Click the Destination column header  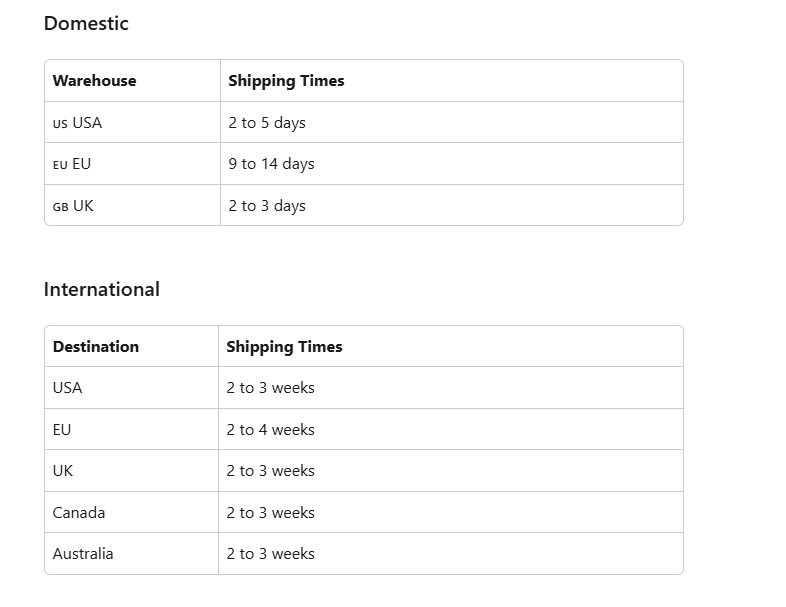tap(96, 347)
